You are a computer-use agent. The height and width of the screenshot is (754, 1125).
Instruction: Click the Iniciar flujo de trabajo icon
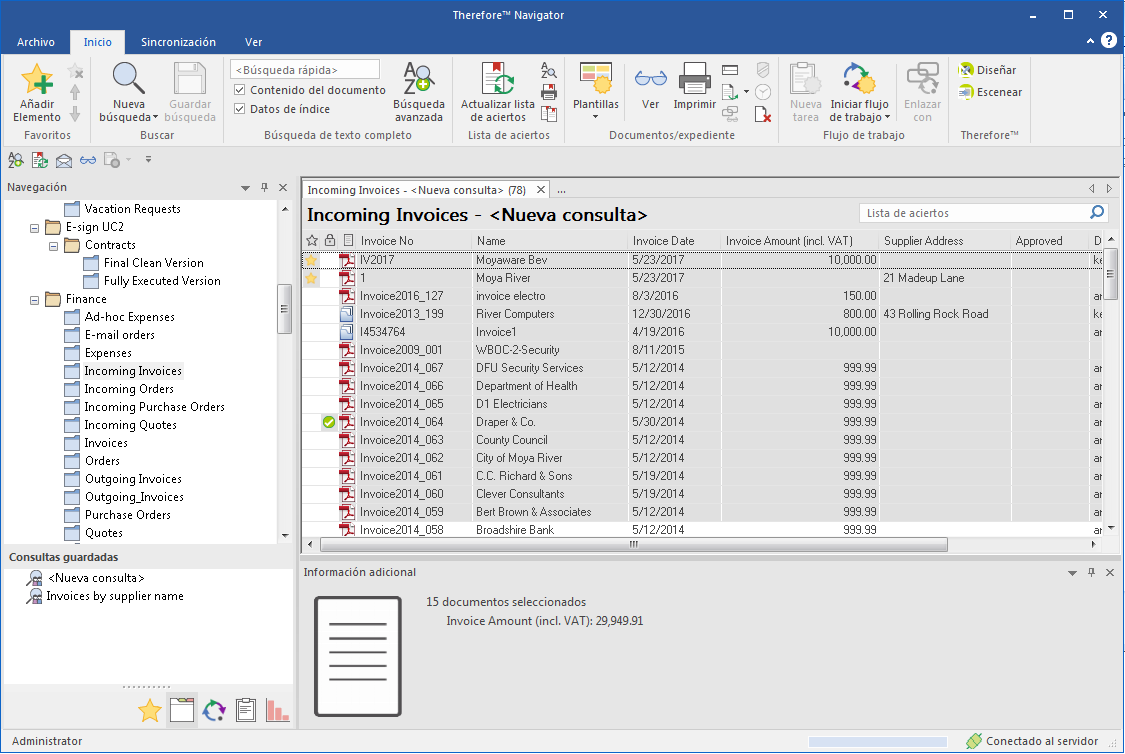pyautogui.click(x=859, y=80)
